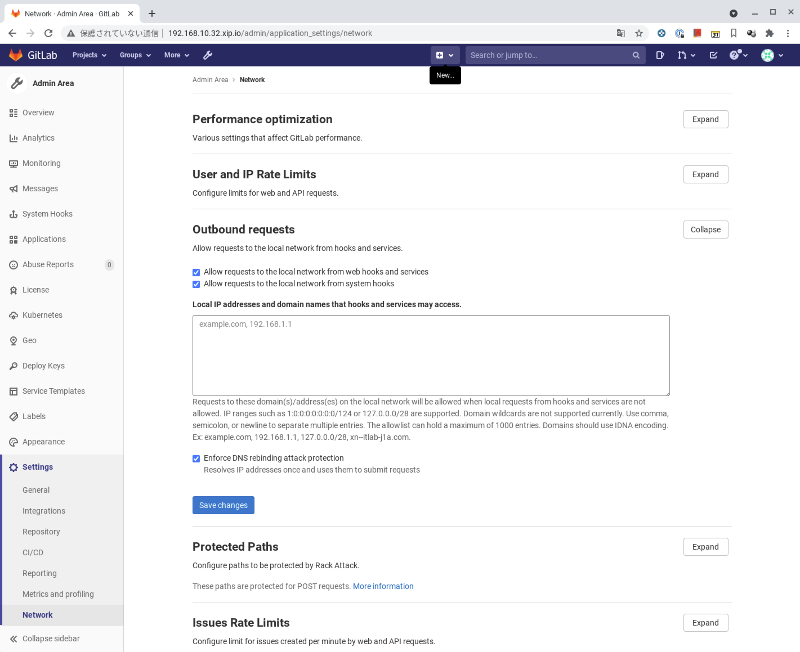Click the Save changes button
Screen dimensions: 800x652
(x=223, y=505)
